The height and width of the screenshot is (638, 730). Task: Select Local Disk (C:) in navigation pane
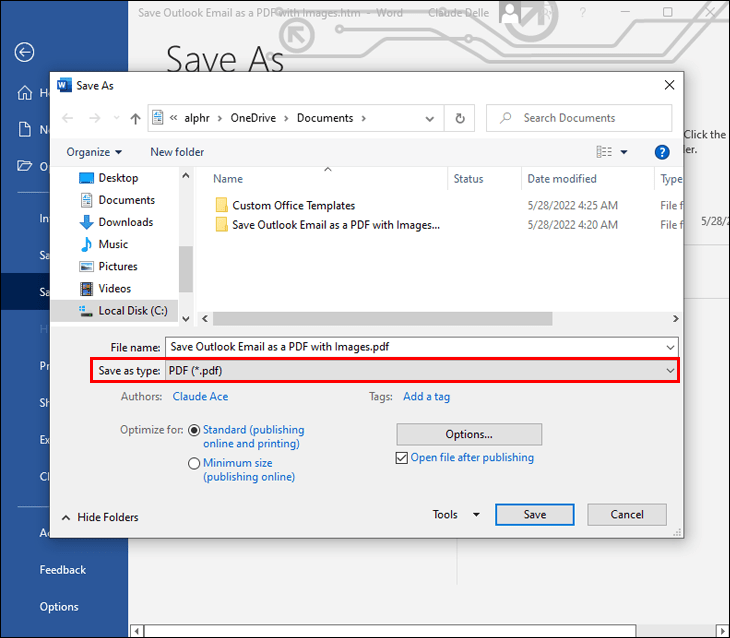[115, 311]
